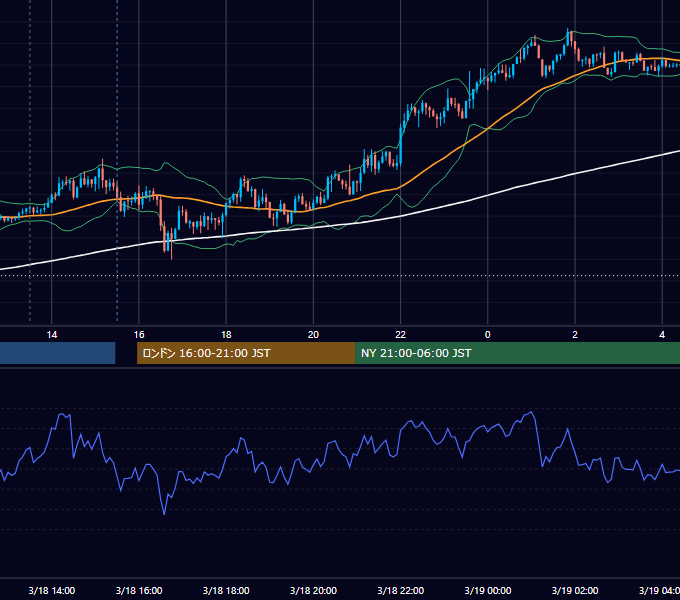Click the 3/18 20:00 date label

coord(313,590)
